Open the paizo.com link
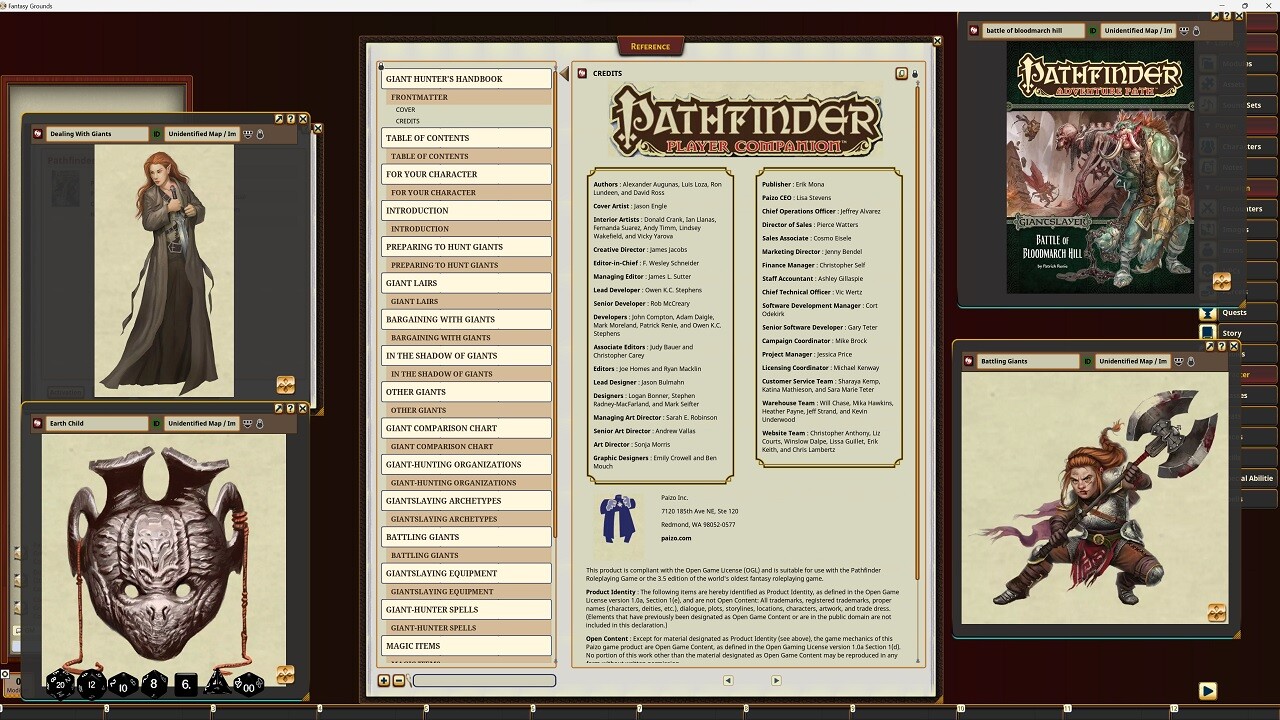Viewport: 1280px width, 720px height. [x=676, y=538]
